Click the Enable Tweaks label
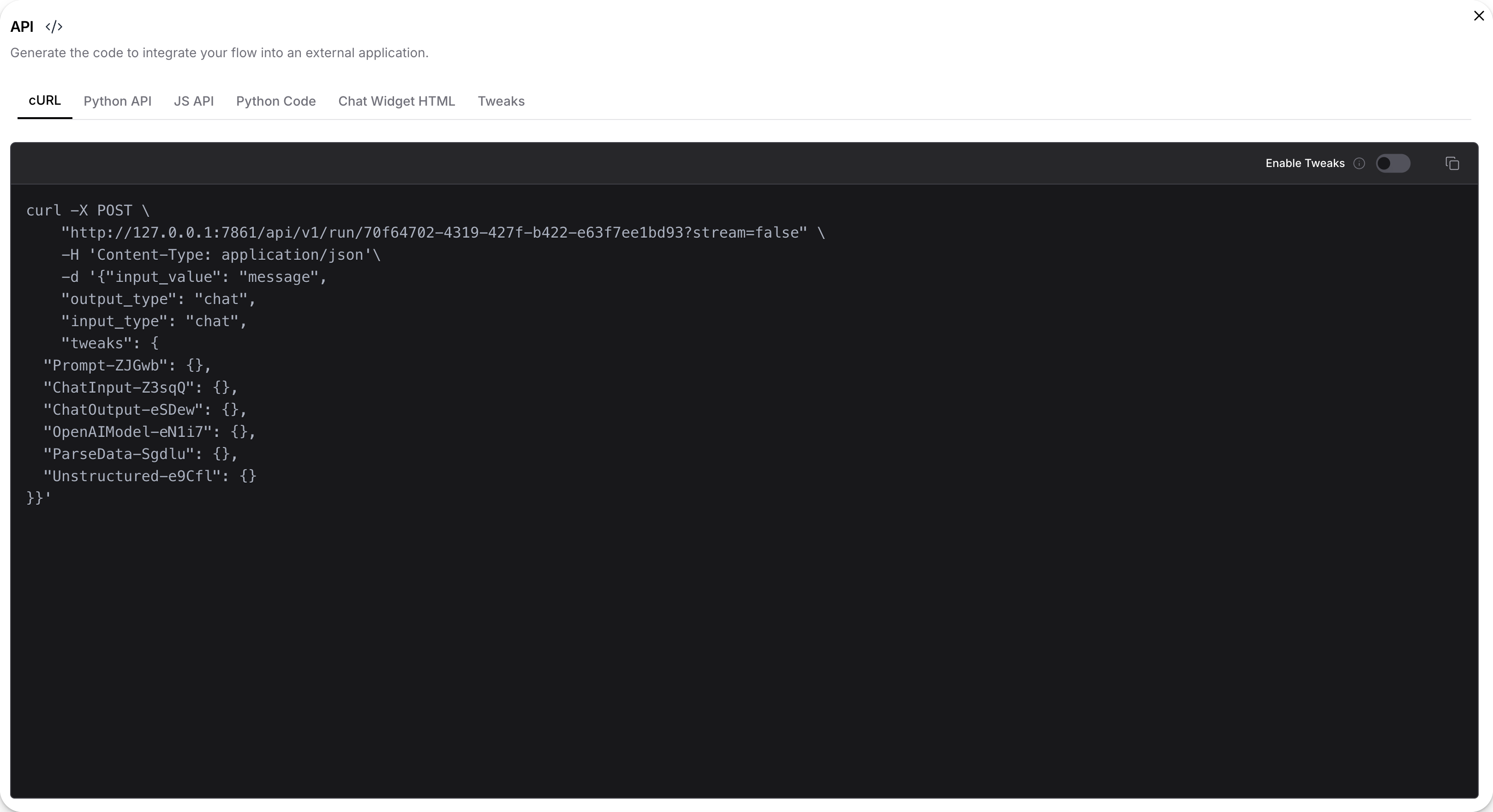The height and width of the screenshot is (812, 1493). pos(1305,163)
